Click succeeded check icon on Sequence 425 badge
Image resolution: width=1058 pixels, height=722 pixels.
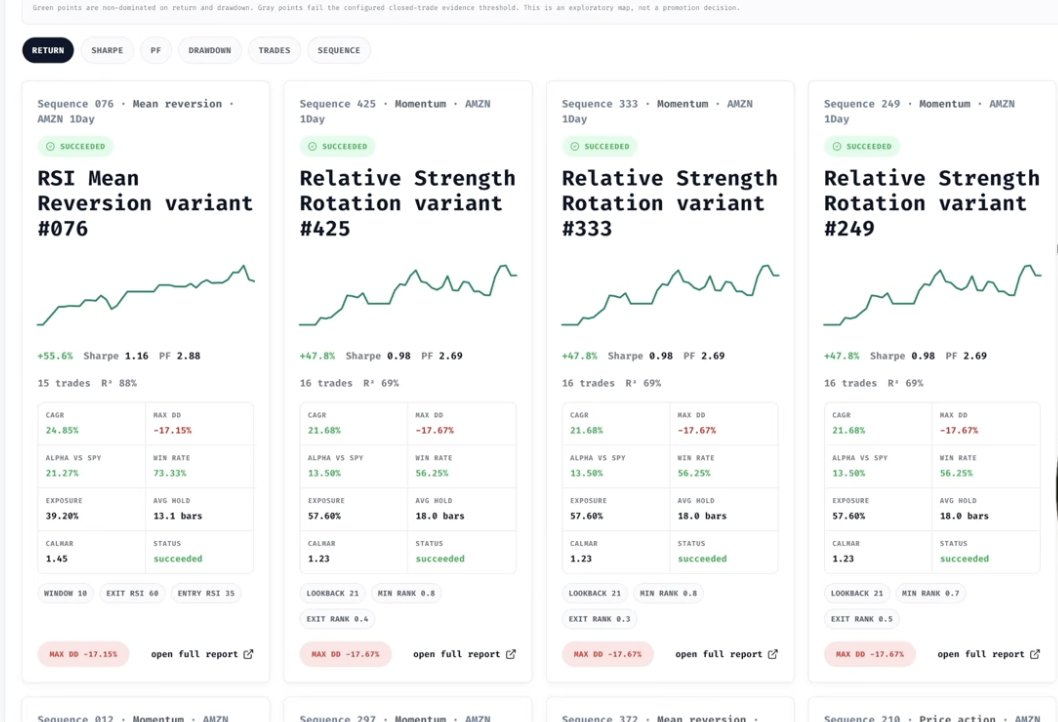click(x=312, y=146)
